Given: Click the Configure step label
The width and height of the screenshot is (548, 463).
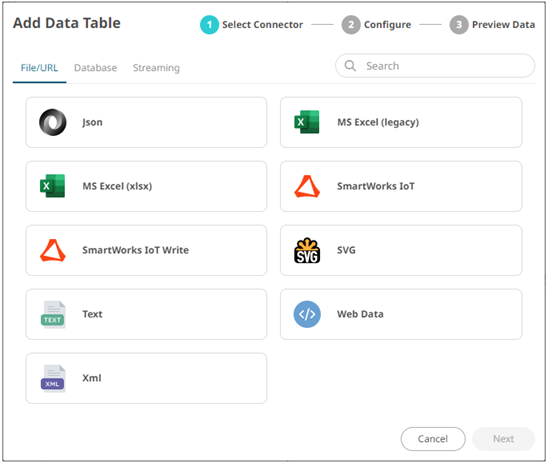Looking at the screenshot, I should click(387, 25).
